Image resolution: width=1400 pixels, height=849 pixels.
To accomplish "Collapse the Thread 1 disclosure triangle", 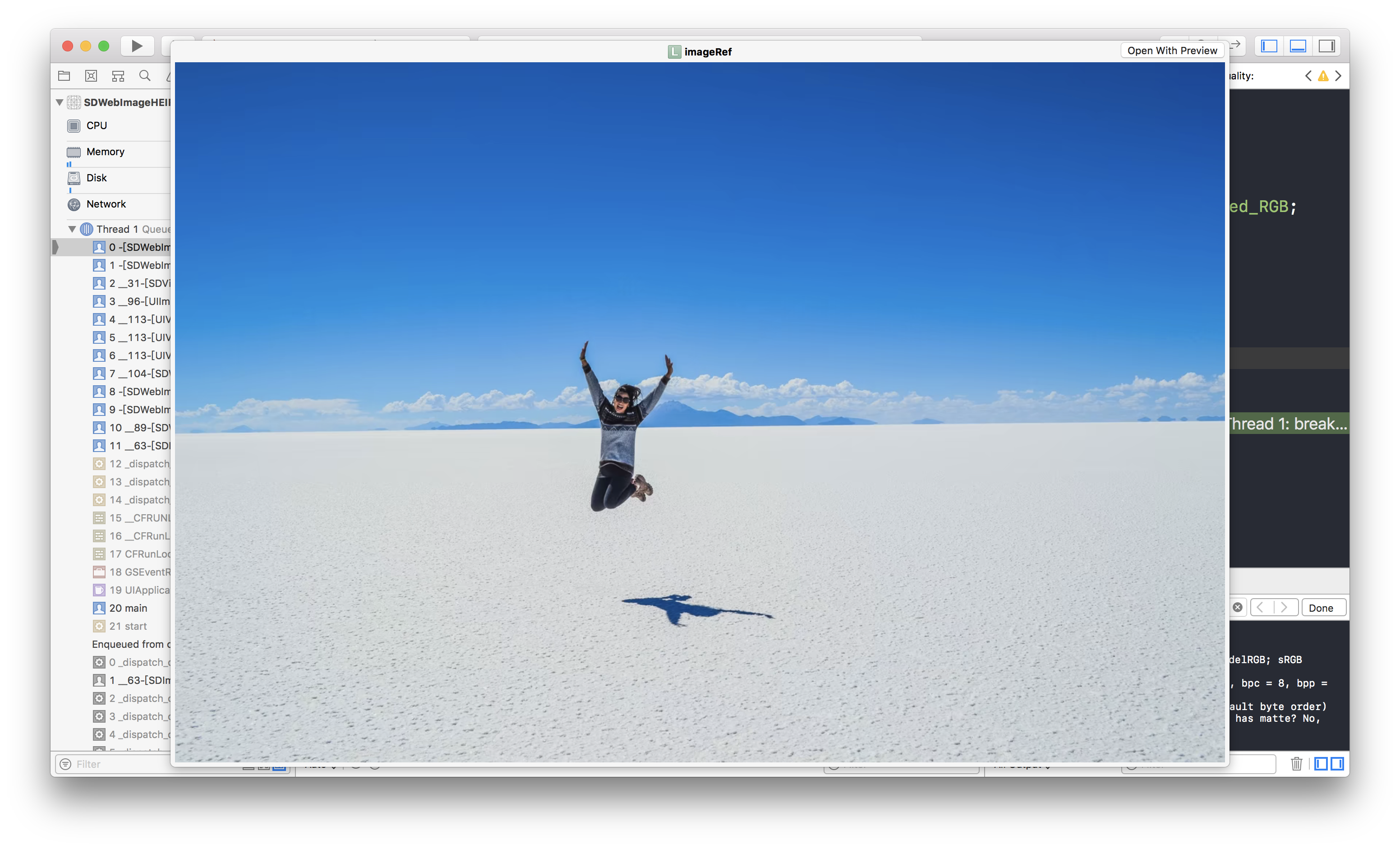I will [72, 229].
